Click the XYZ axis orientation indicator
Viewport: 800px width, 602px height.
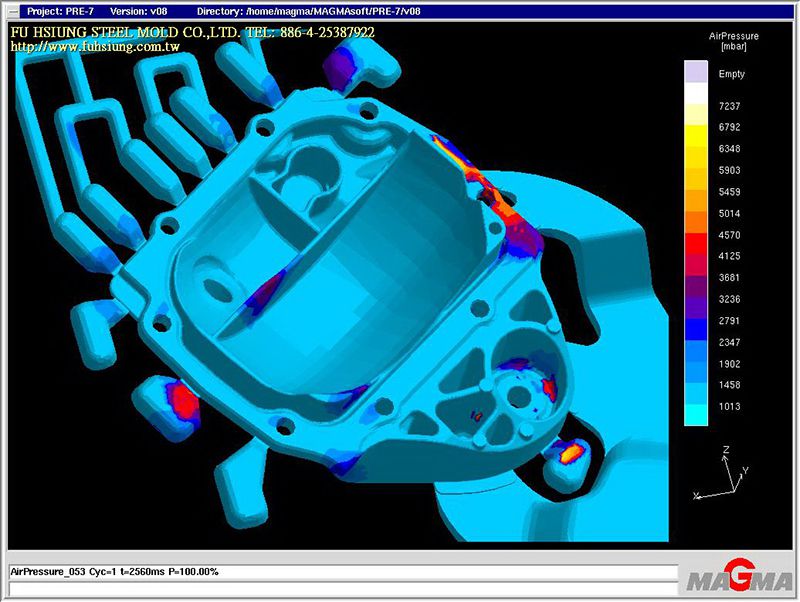(722, 473)
